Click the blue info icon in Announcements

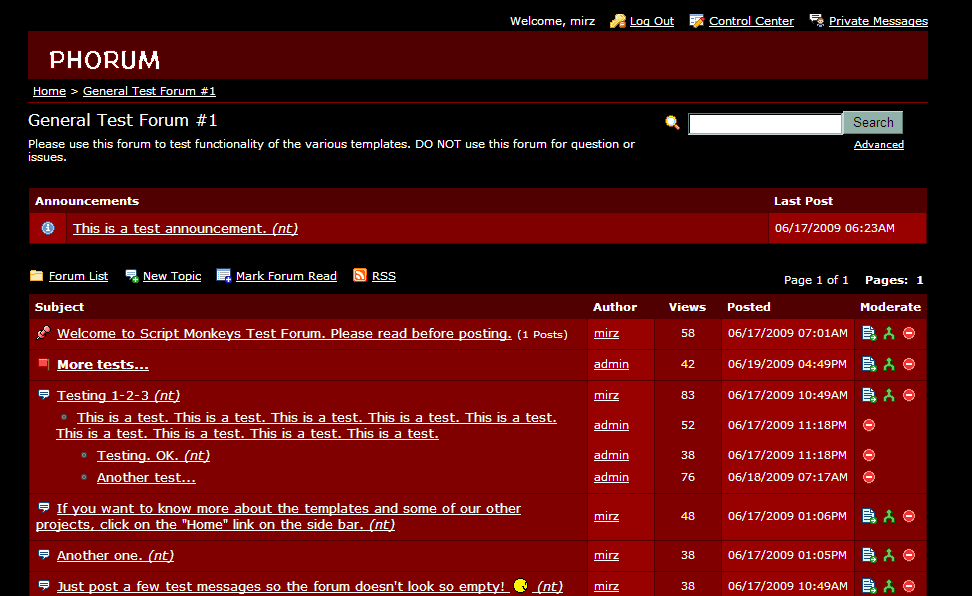[x=48, y=228]
